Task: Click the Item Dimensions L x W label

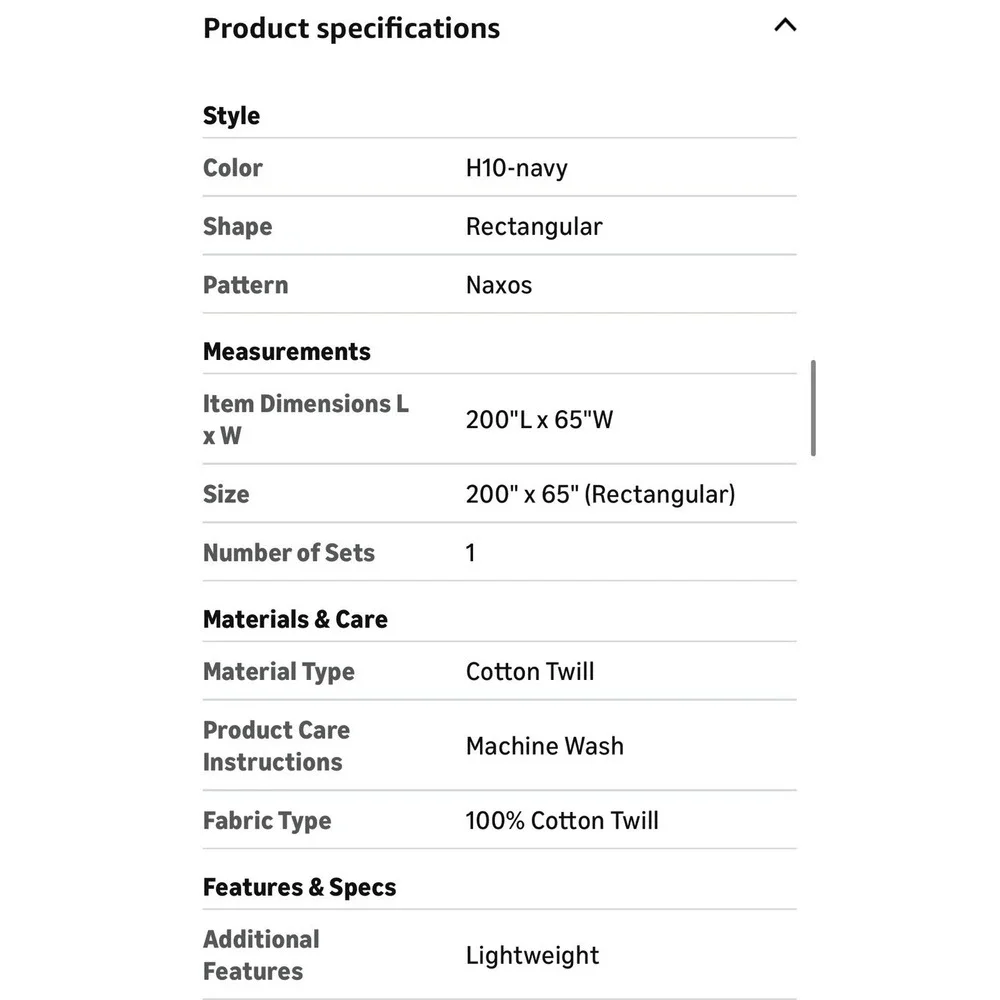Action: [305, 420]
